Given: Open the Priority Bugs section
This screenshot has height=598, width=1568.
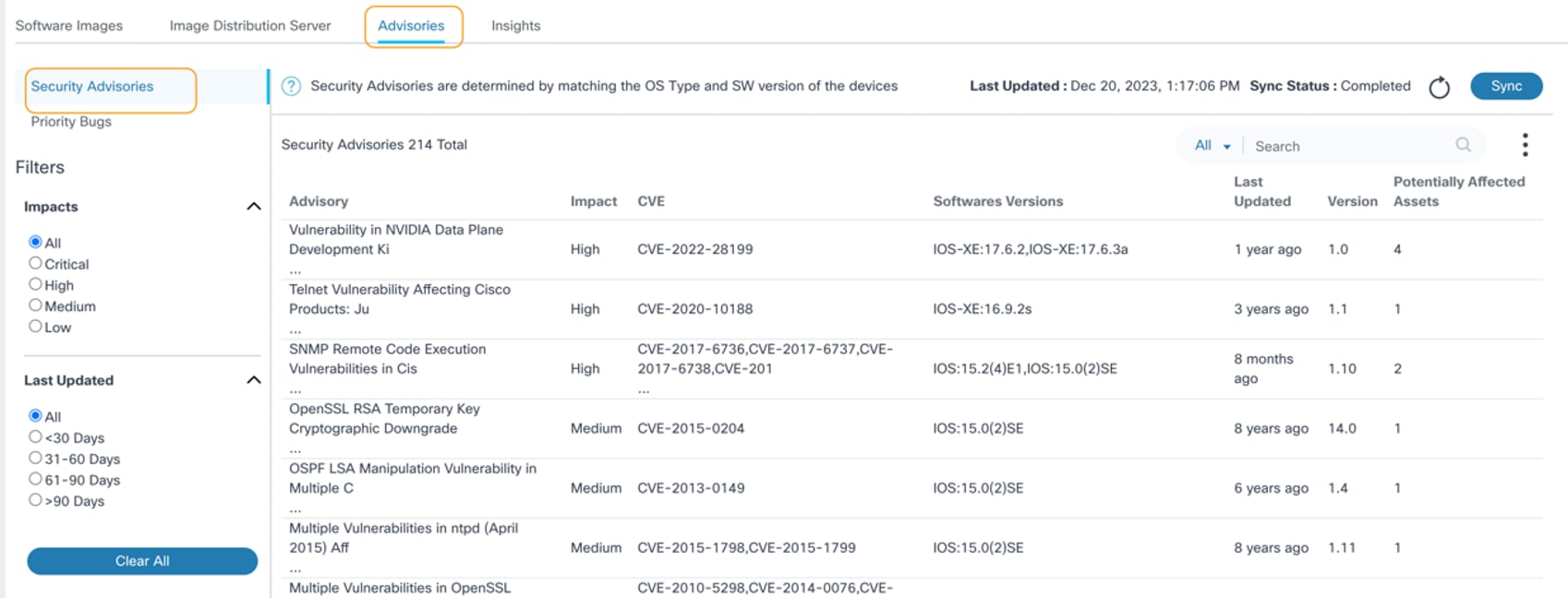Looking at the screenshot, I should 71,122.
